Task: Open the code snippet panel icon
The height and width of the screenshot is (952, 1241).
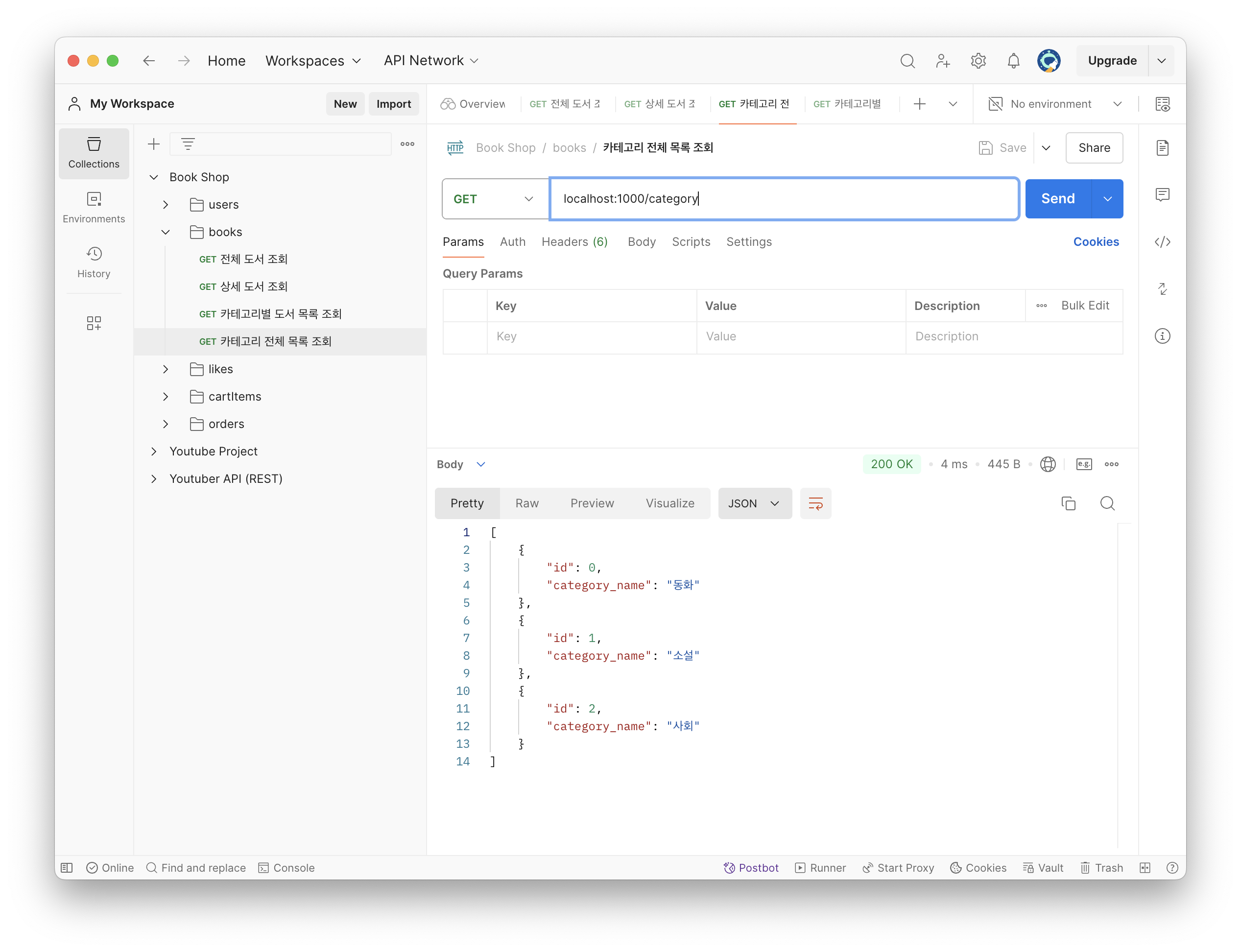Action: tap(1162, 242)
